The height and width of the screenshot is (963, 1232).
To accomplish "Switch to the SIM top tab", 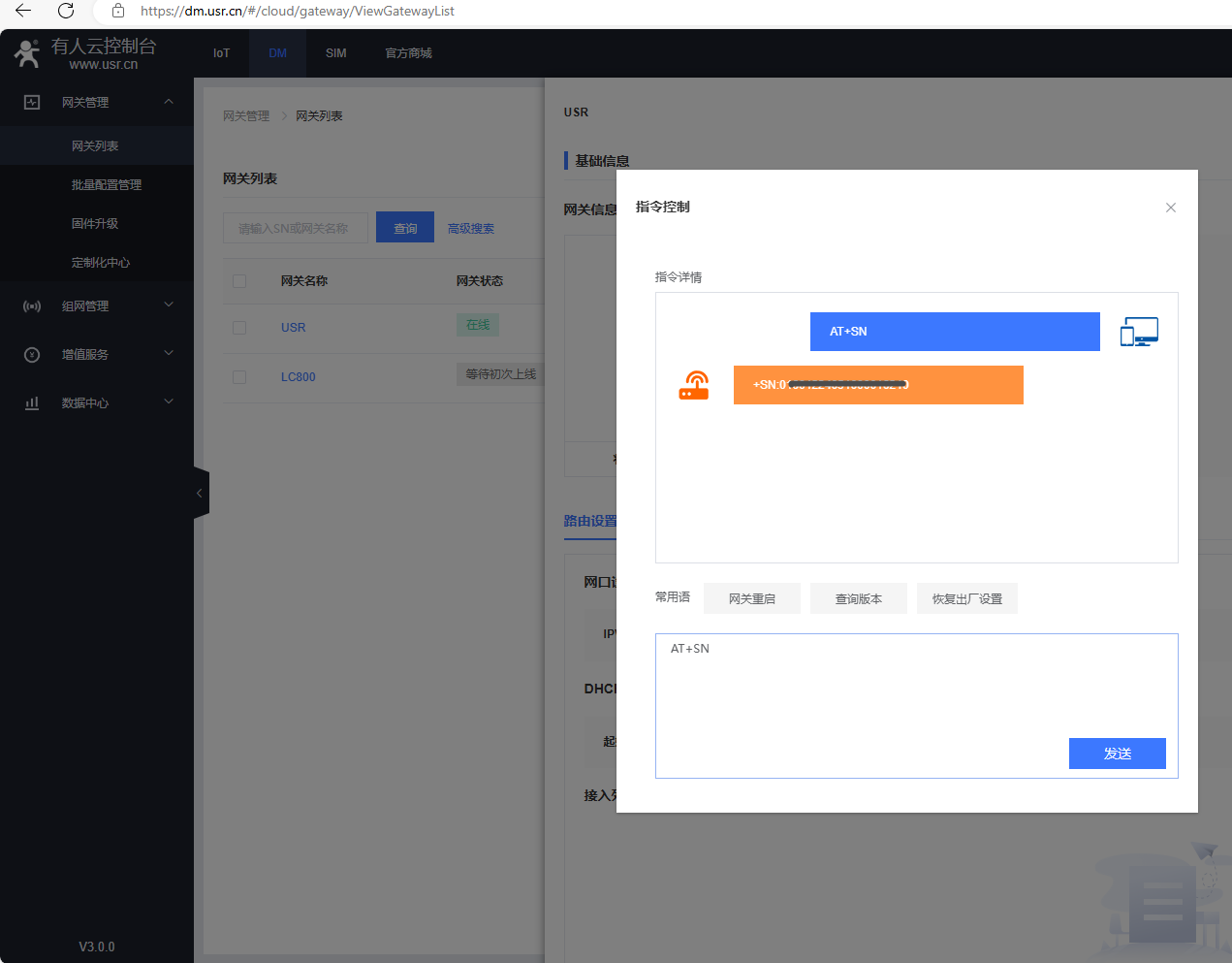I will tap(335, 53).
